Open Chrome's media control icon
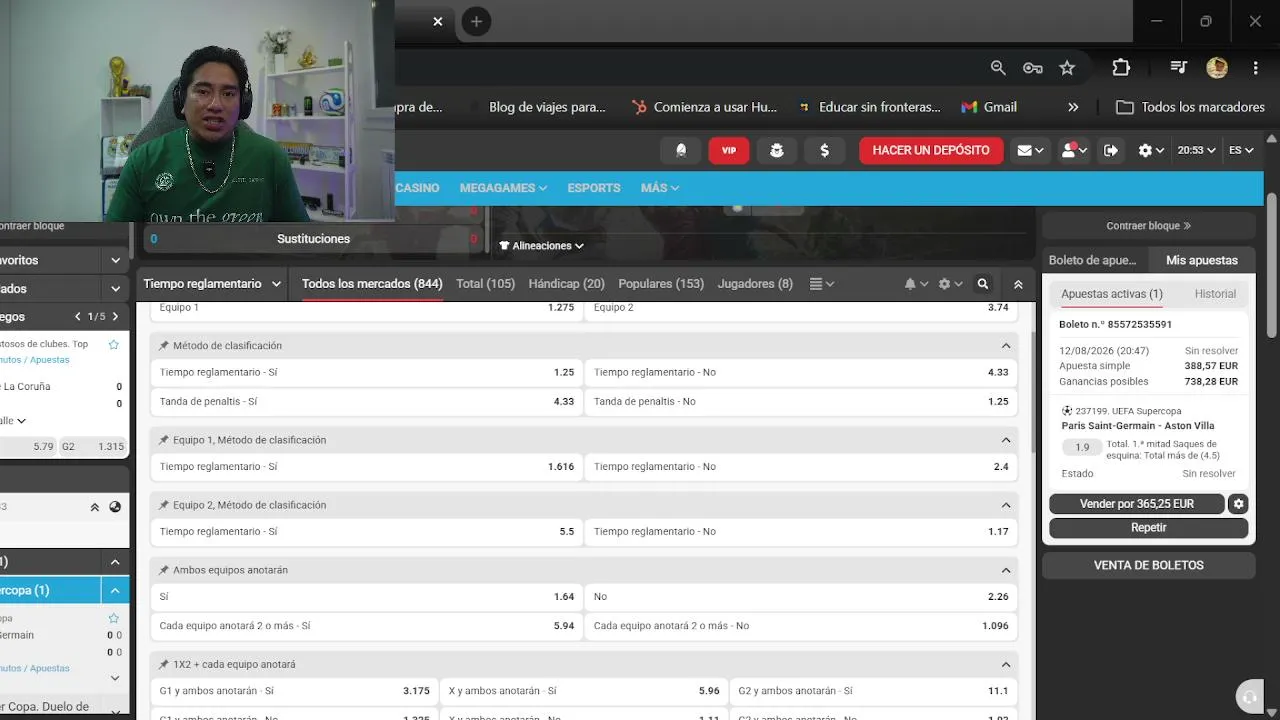 tap(1179, 67)
